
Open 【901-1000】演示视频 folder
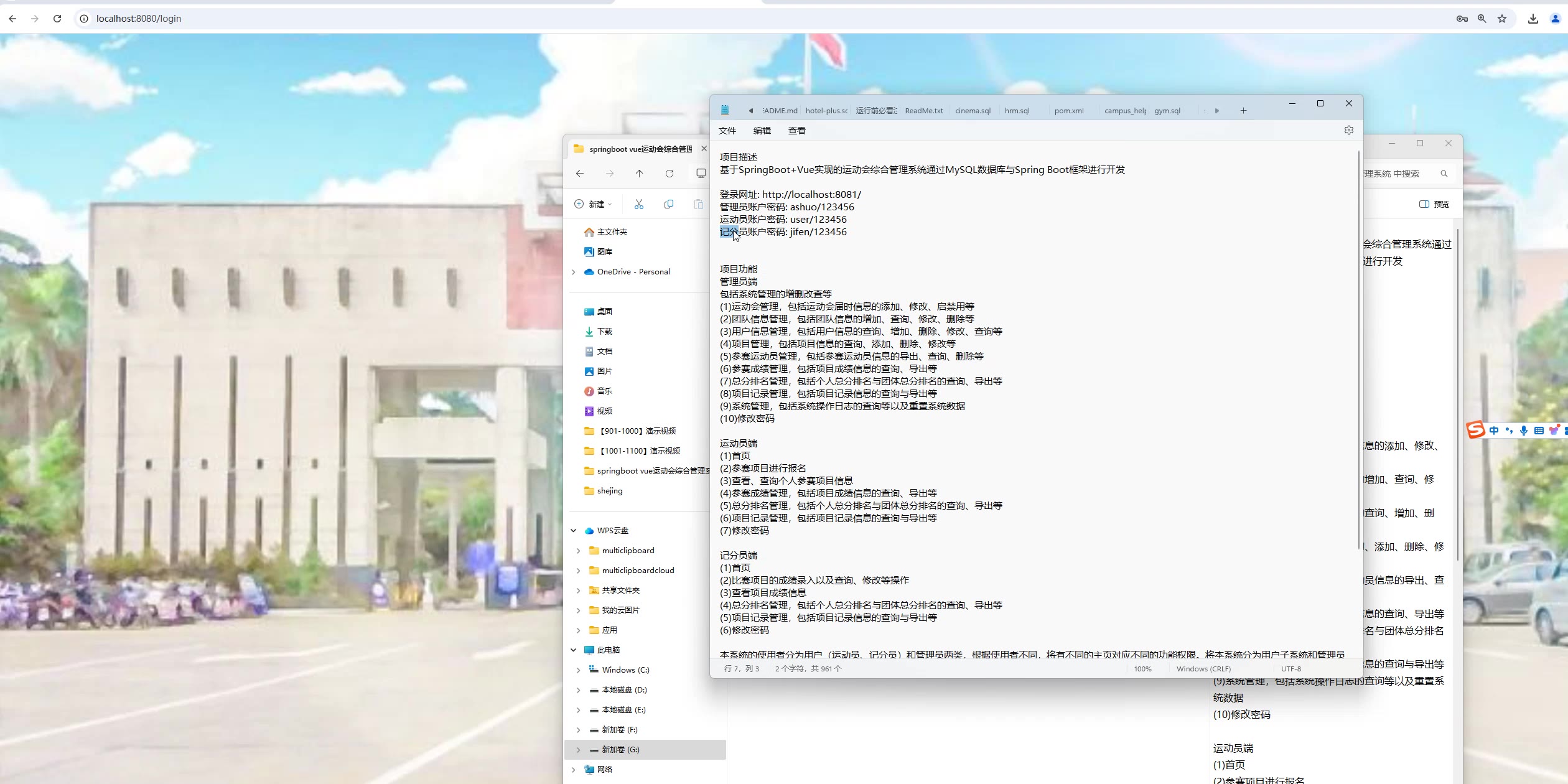630,431
